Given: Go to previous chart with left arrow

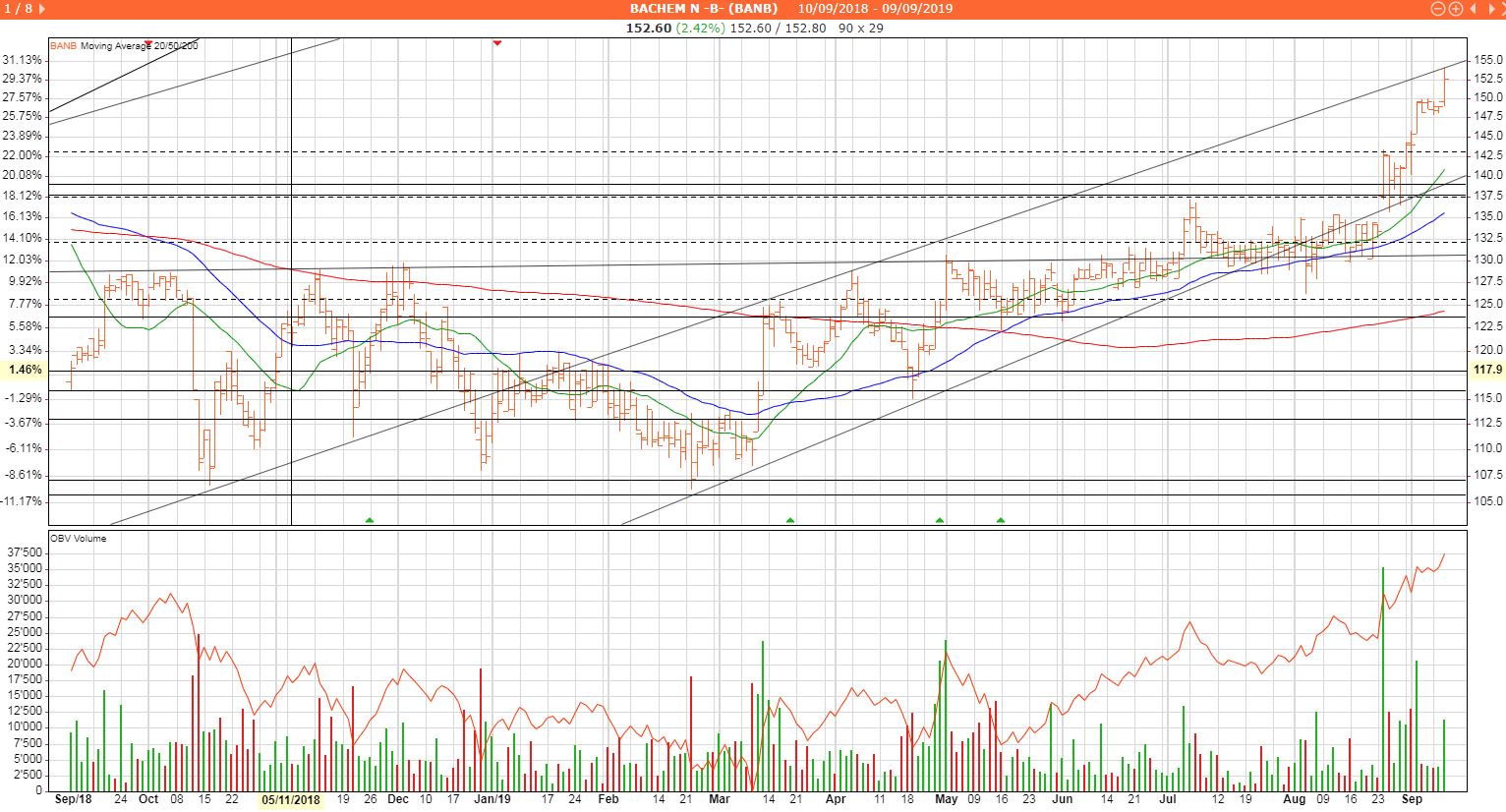Looking at the screenshot, I should [x=1473, y=9].
